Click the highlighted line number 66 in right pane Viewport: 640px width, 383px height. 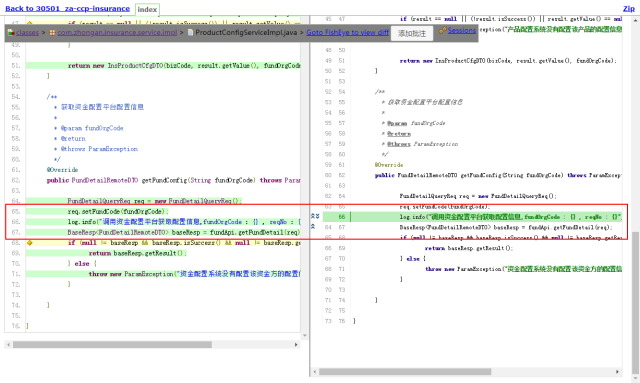(x=342, y=217)
